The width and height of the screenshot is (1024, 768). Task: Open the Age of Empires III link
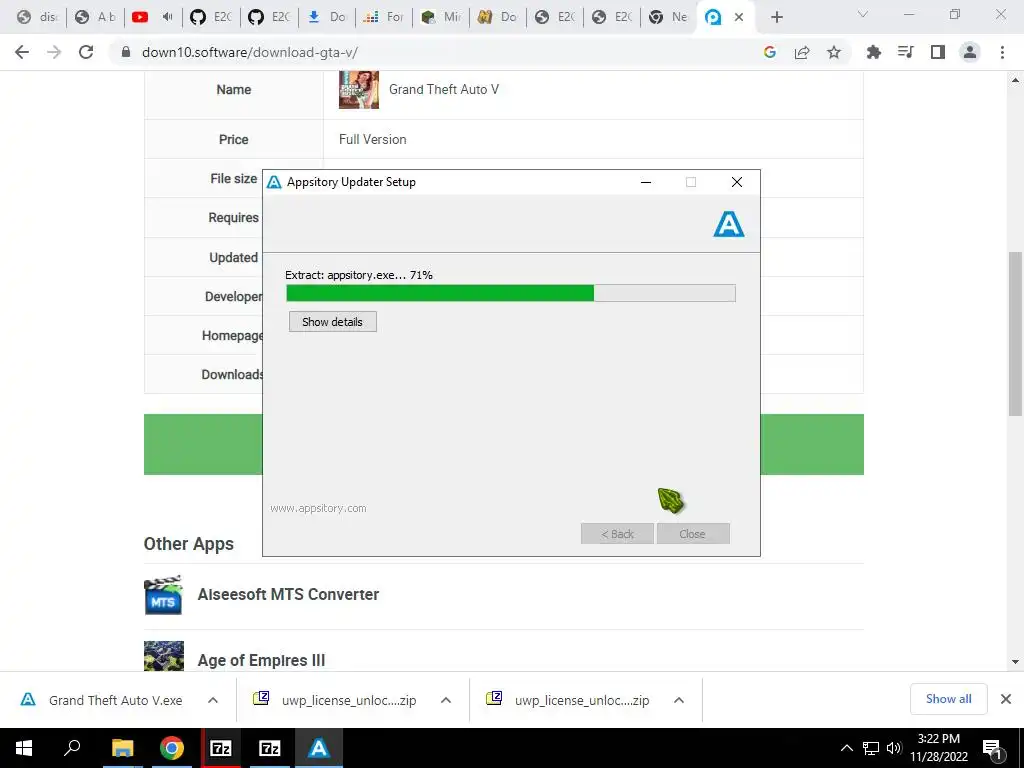coord(261,660)
